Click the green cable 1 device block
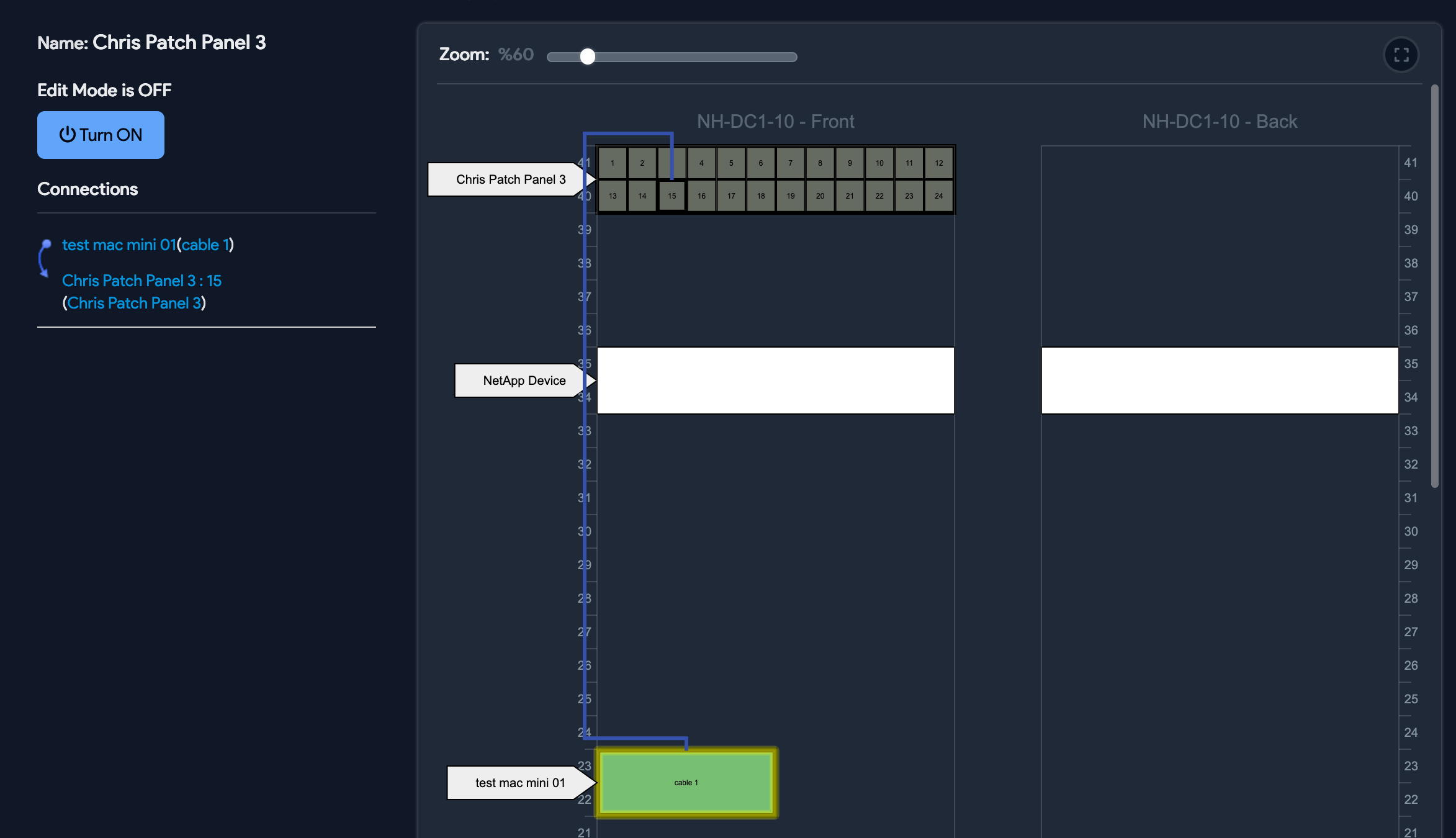The image size is (1456, 838). 686,782
